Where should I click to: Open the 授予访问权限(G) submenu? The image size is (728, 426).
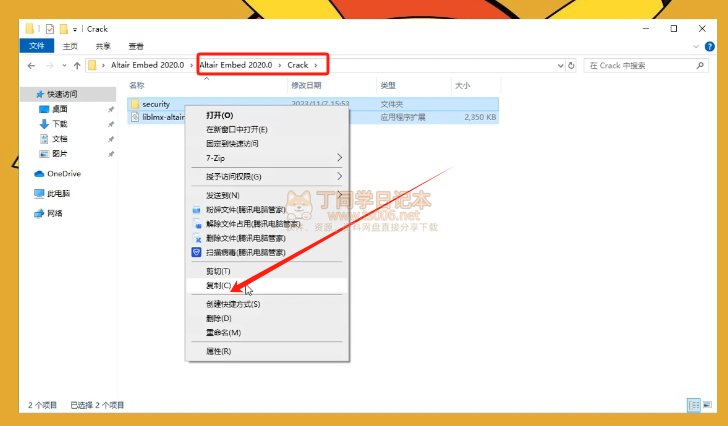point(267,177)
